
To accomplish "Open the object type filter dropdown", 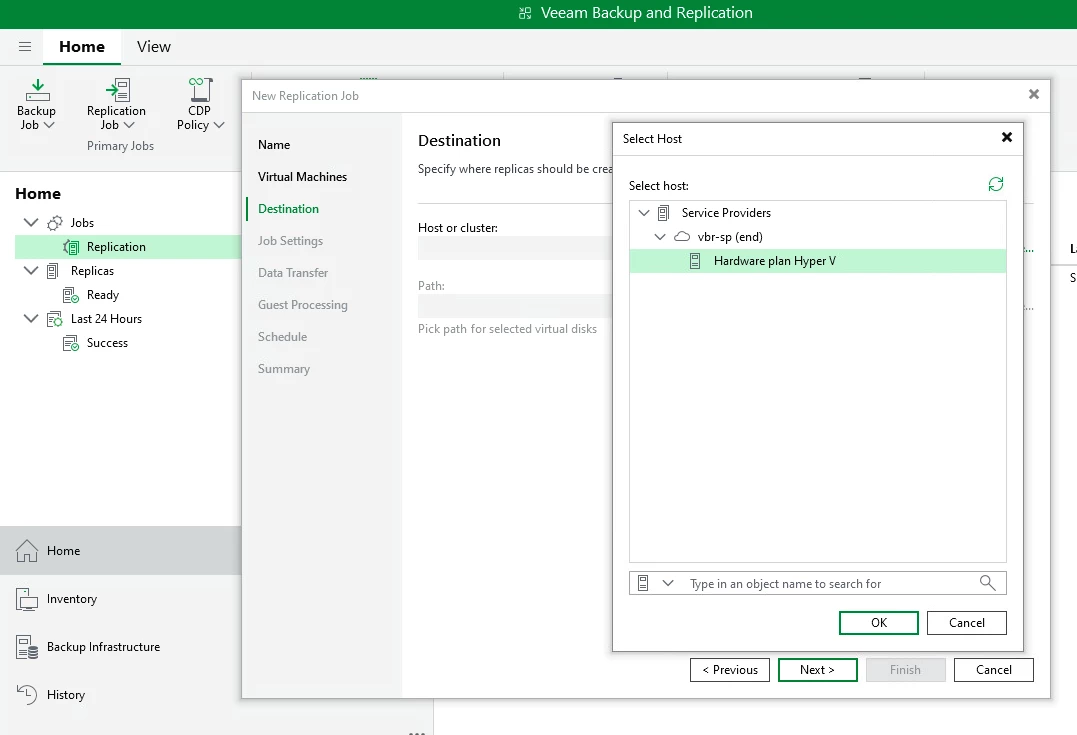I will (667, 583).
